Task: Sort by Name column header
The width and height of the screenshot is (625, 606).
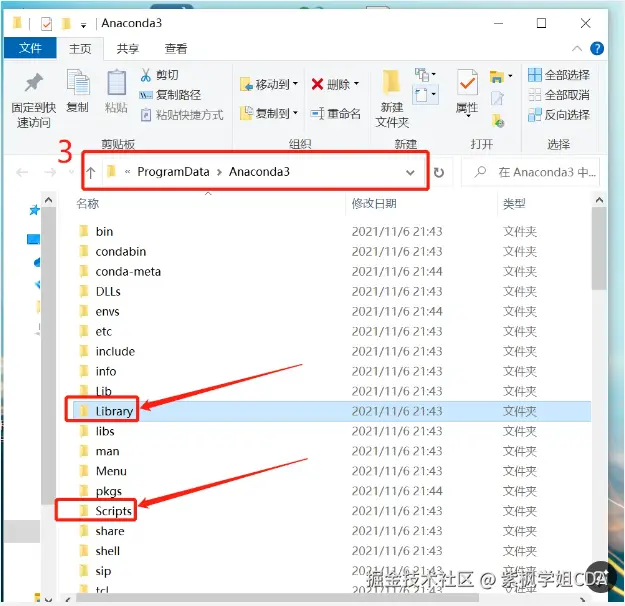Action: tap(88, 204)
